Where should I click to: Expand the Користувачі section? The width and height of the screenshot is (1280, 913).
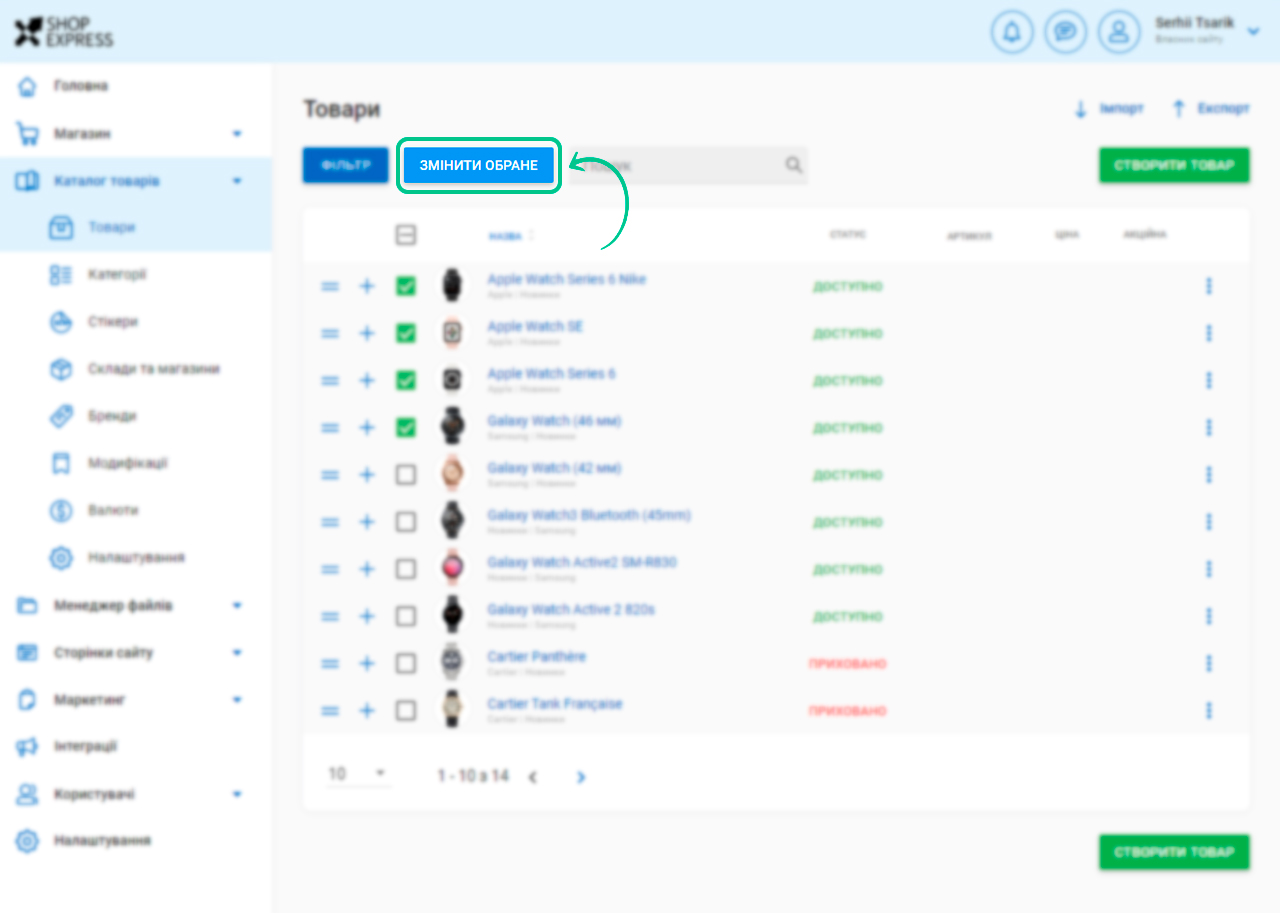coord(237,794)
